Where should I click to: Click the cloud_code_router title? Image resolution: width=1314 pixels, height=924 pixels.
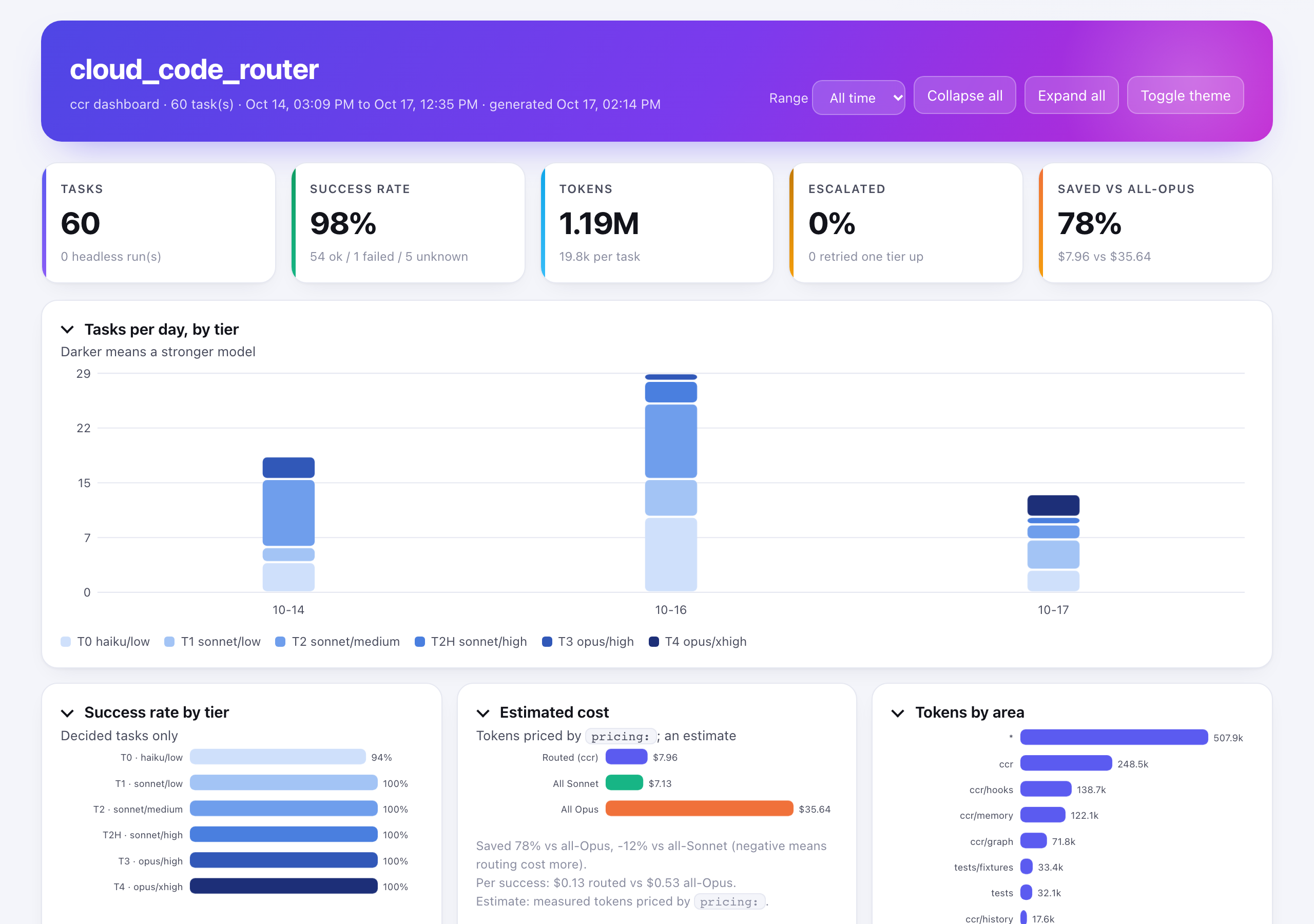[x=194, y=69]
